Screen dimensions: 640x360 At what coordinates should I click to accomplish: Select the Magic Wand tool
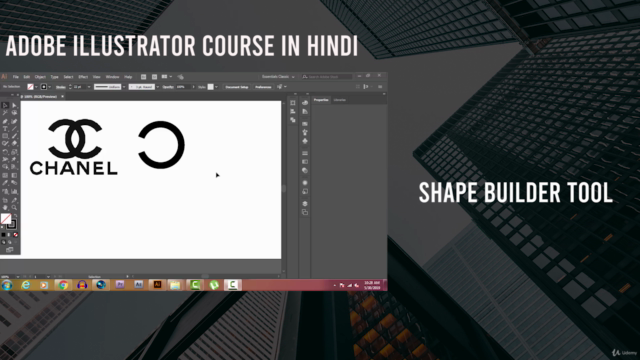coord(5,113)
